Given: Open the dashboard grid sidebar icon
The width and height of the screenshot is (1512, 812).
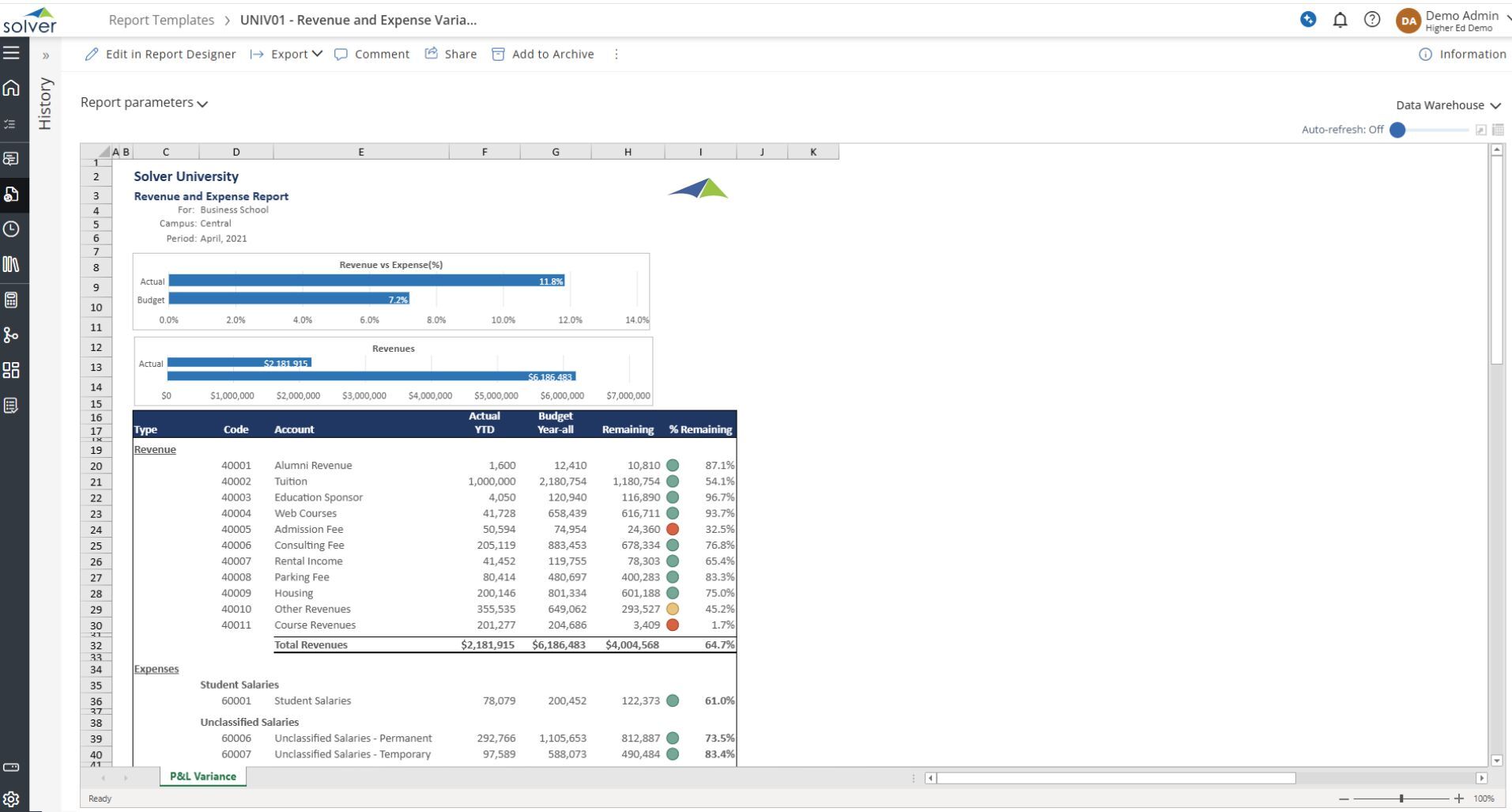Looking at the screenshot, I should click(x=11, y=370).
